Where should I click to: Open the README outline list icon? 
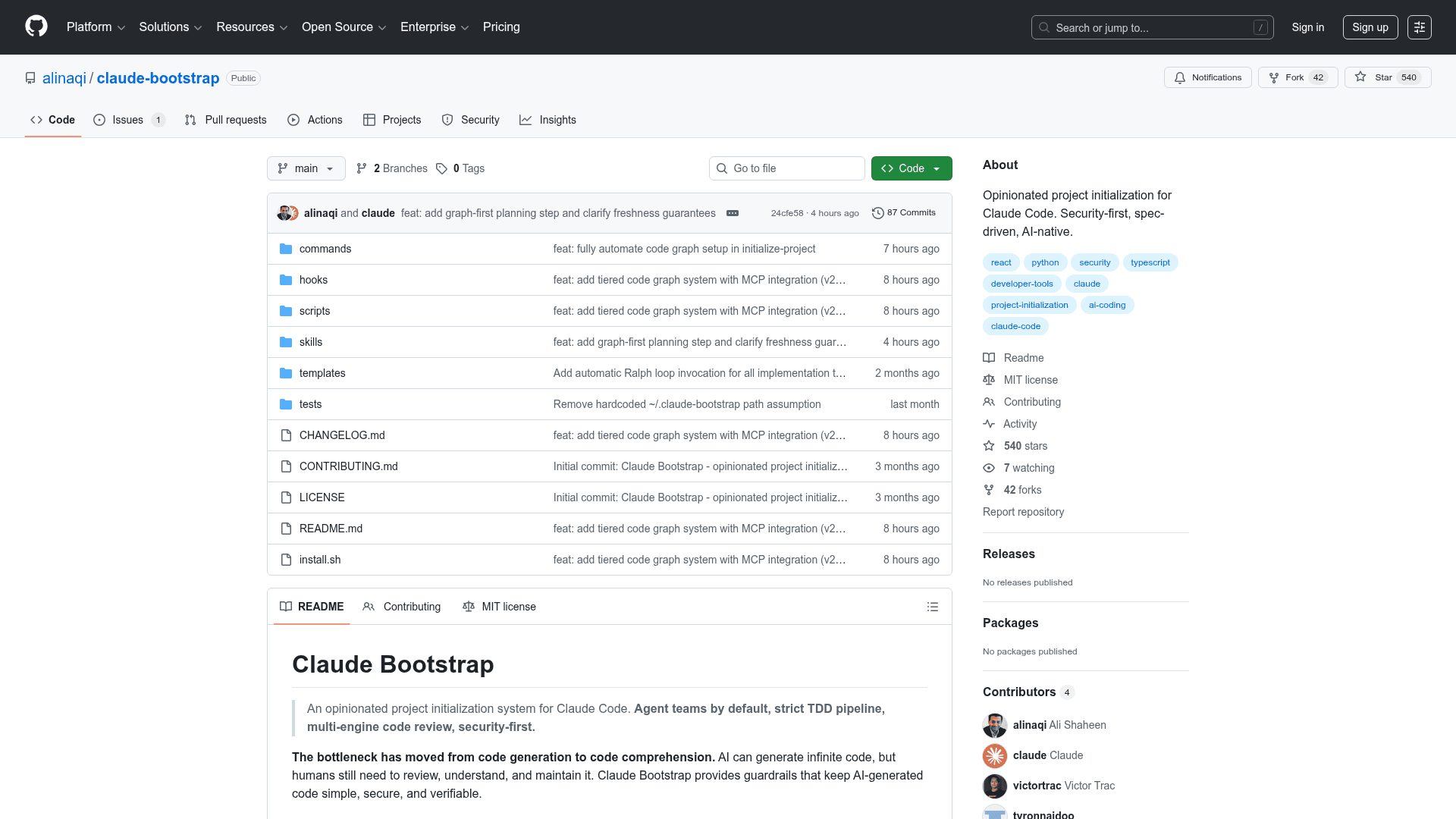[x=933, y=607]
